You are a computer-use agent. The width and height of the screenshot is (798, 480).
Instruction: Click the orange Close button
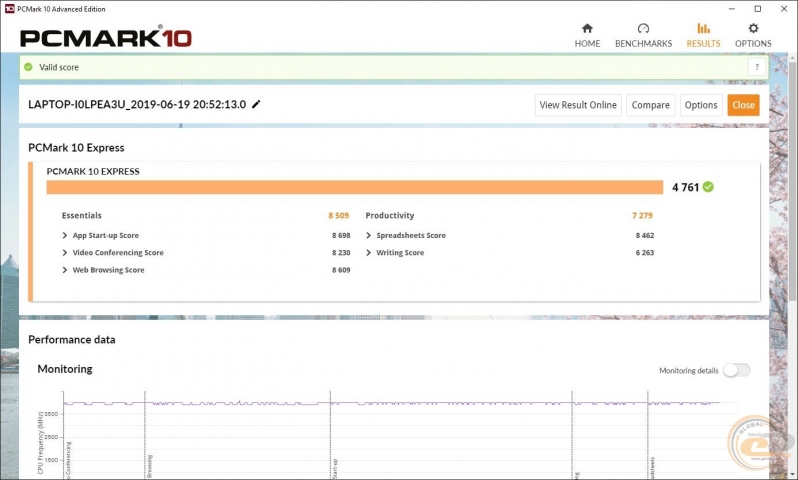pyautogui.click(x=743, y=105)
